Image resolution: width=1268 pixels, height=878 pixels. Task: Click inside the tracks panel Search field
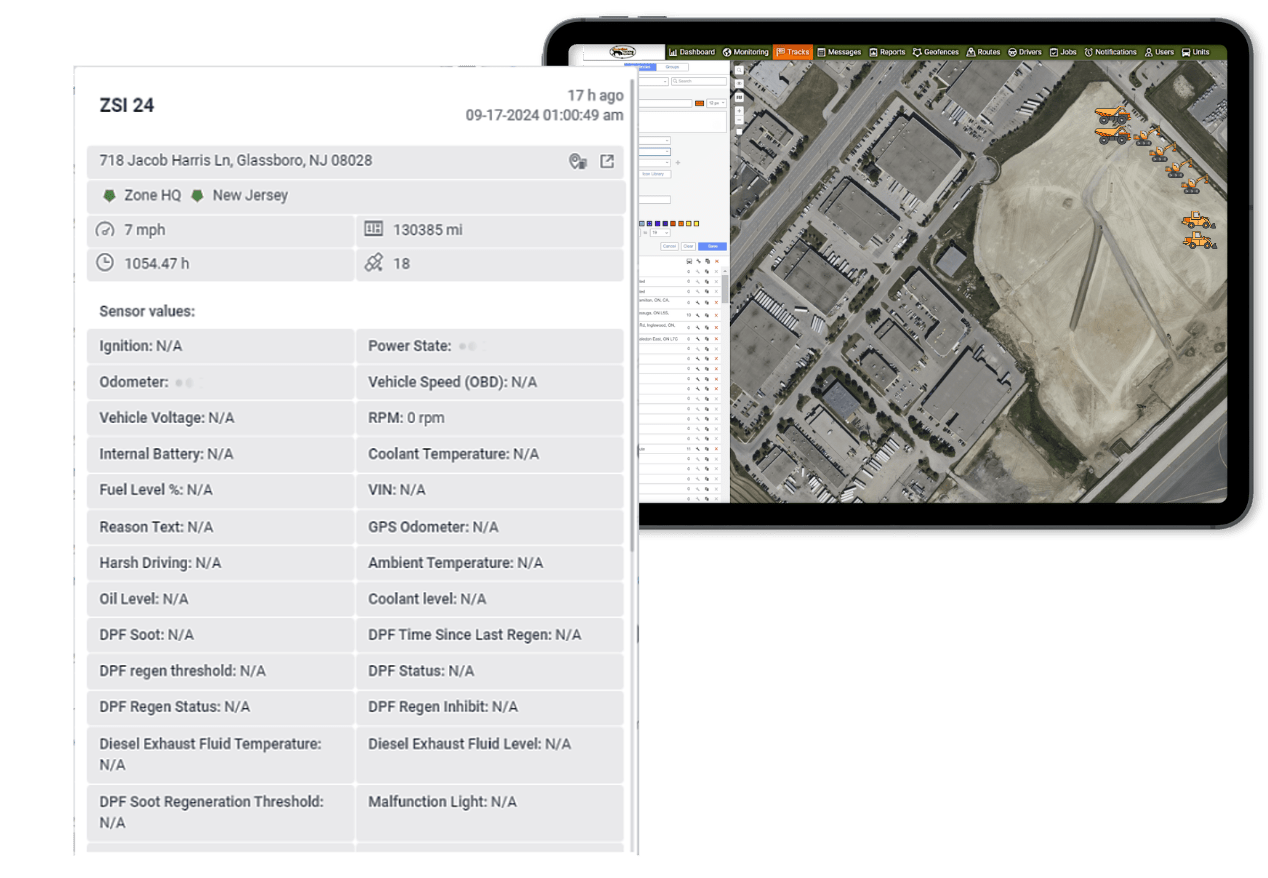coord(700,81)
